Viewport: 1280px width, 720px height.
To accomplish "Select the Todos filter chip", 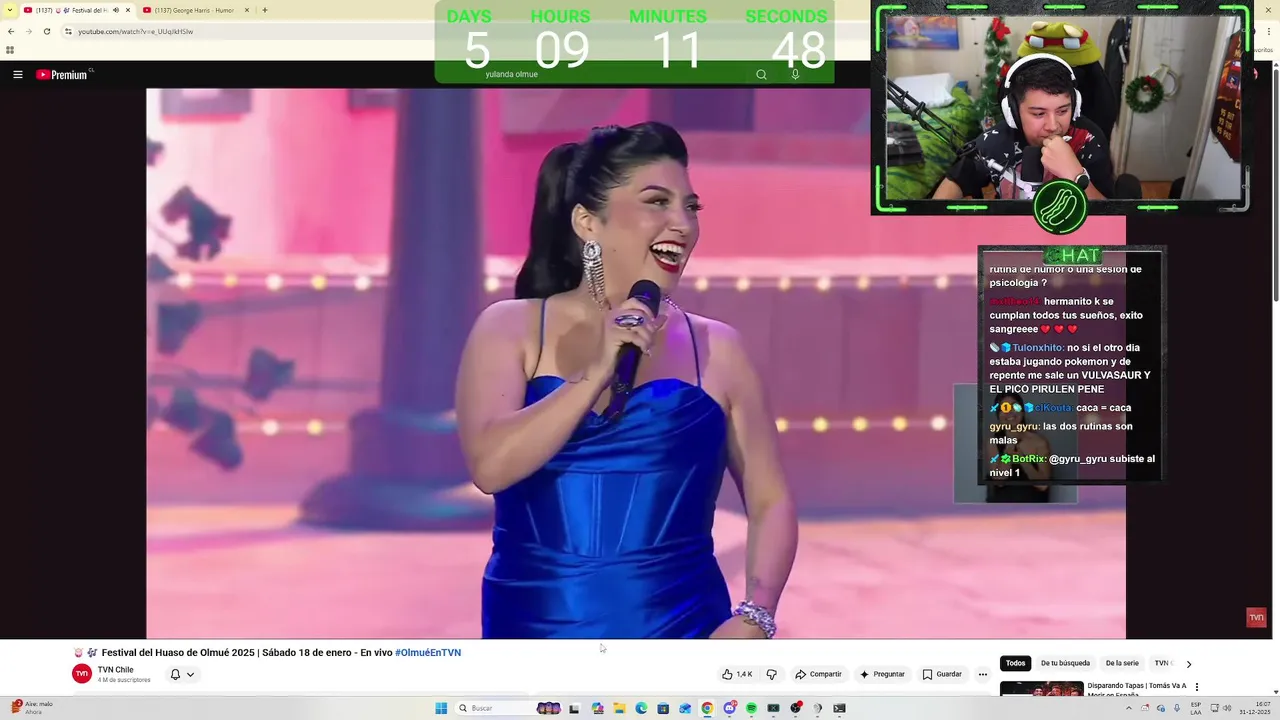I will pos(1015,663).
